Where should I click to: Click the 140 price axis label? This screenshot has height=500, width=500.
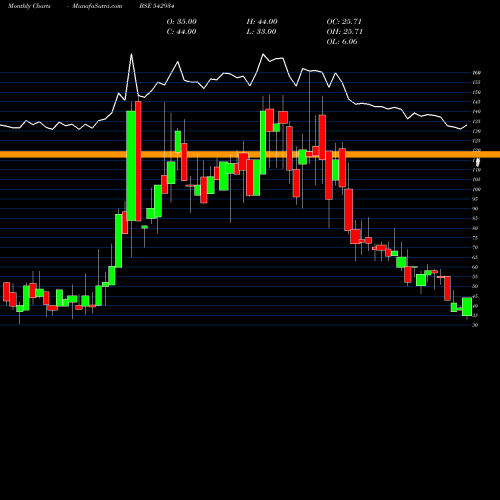point(477,112)
